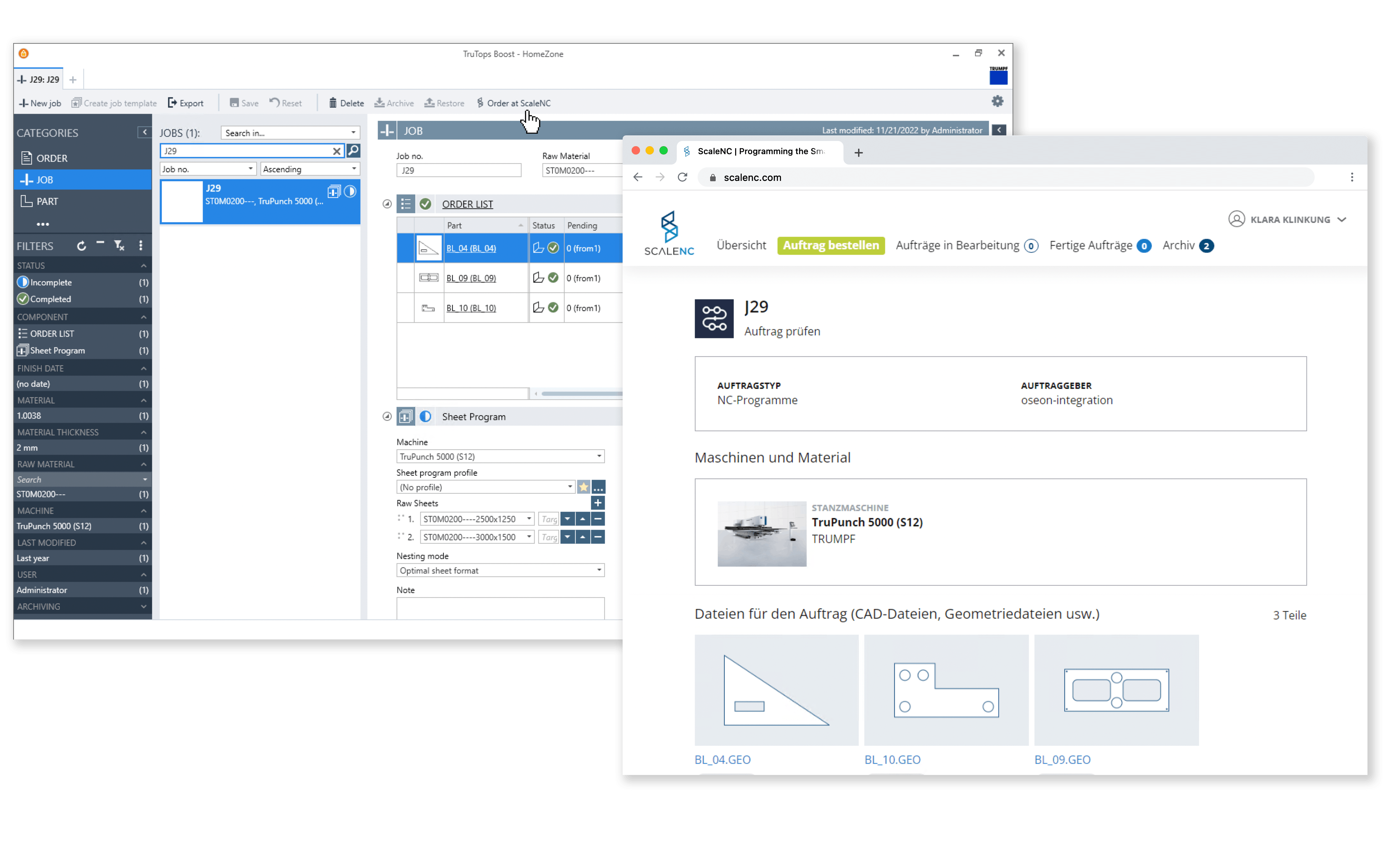Open new browser tab plus

[x=859, y=153]
